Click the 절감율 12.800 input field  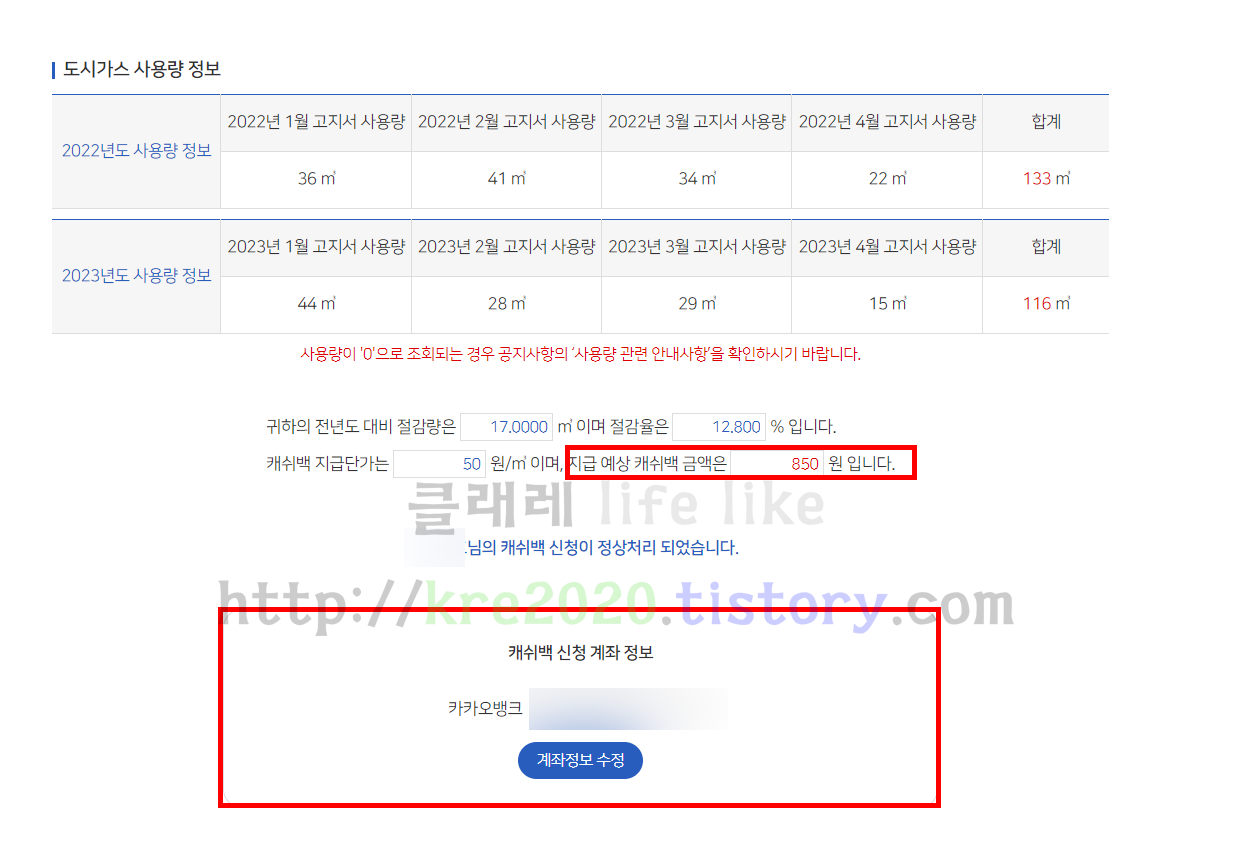pos(719,427)
